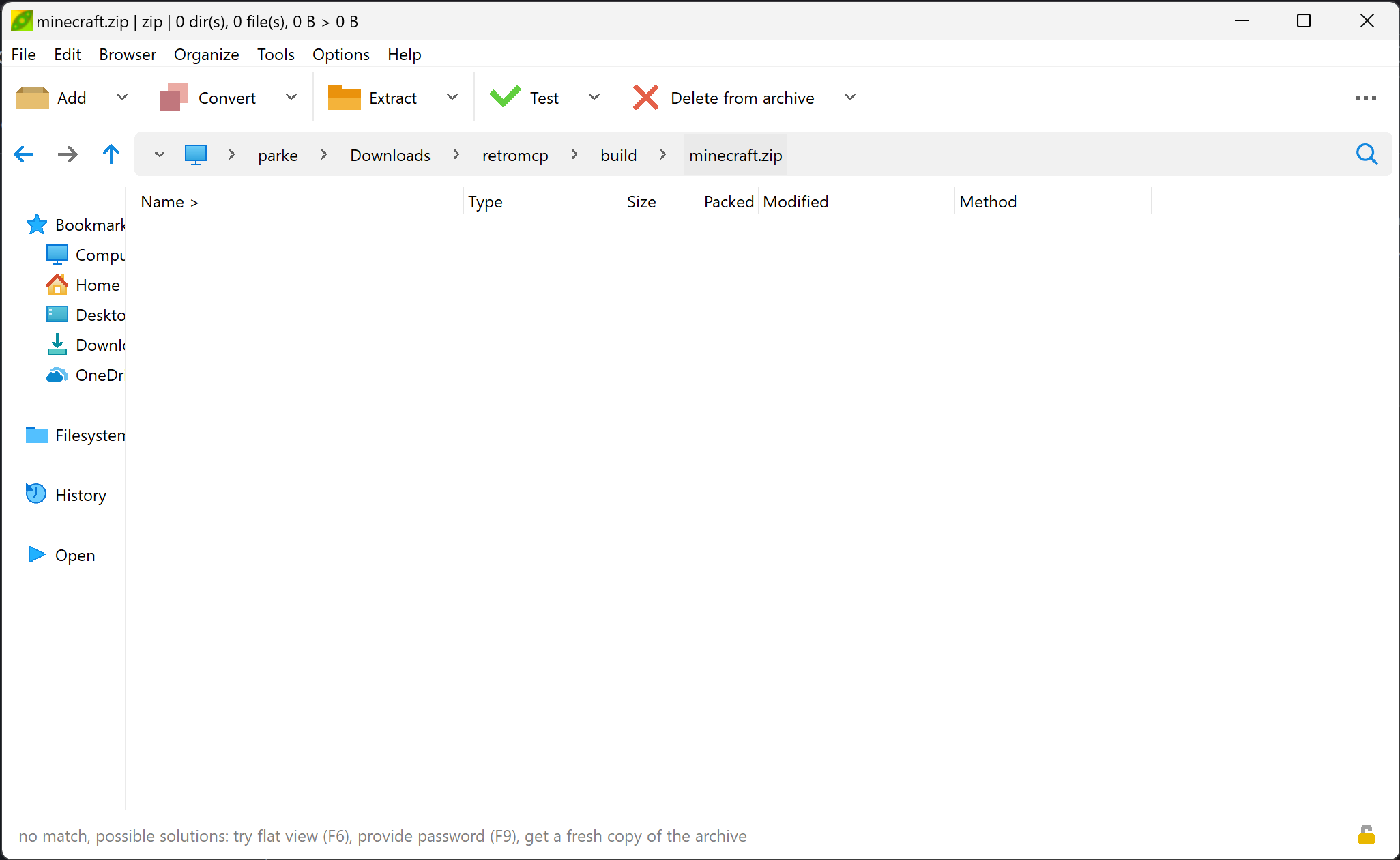Image resolution: width=1400 pixels, height=860 pixels.
Task: Open the Extract tool
Action: tap(345, 98)
